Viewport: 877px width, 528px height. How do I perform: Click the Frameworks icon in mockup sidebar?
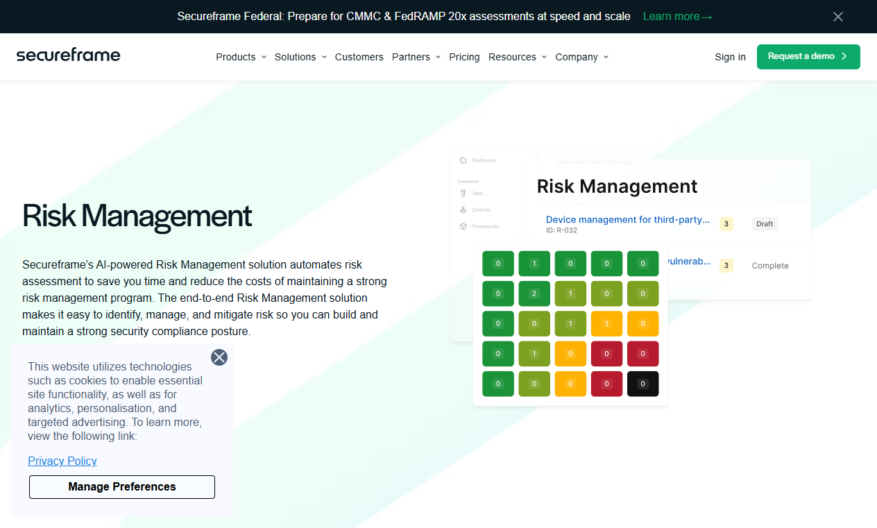coord(463,227)
